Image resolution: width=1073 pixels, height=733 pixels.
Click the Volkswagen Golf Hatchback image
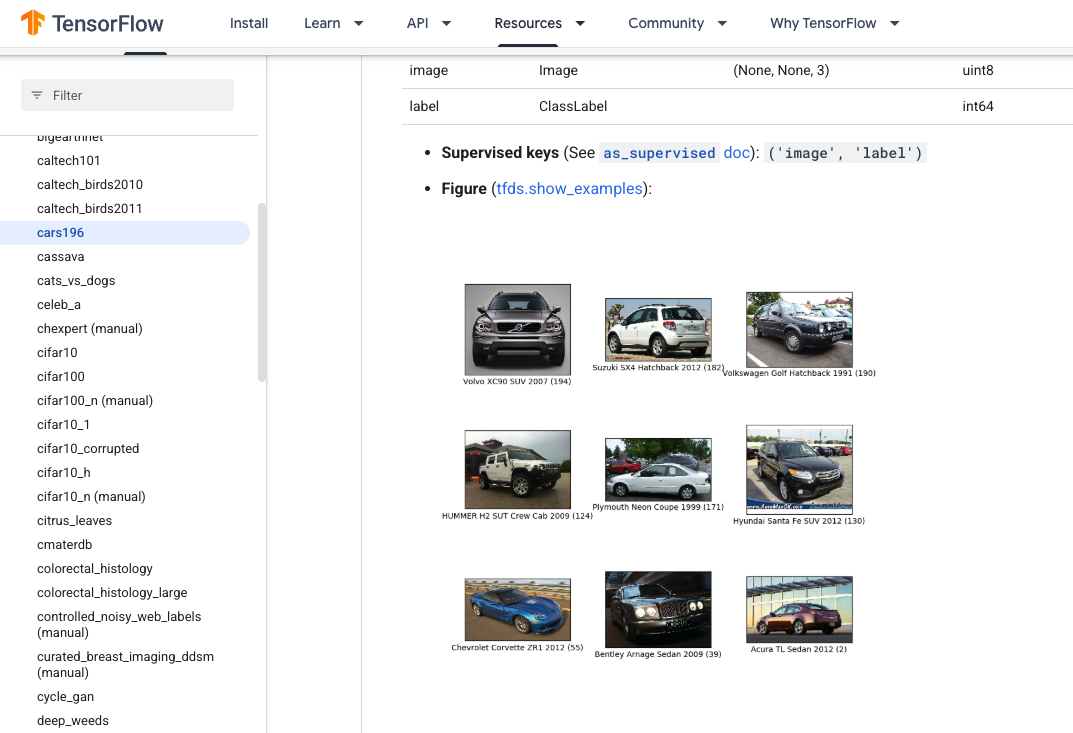[799, 329]
